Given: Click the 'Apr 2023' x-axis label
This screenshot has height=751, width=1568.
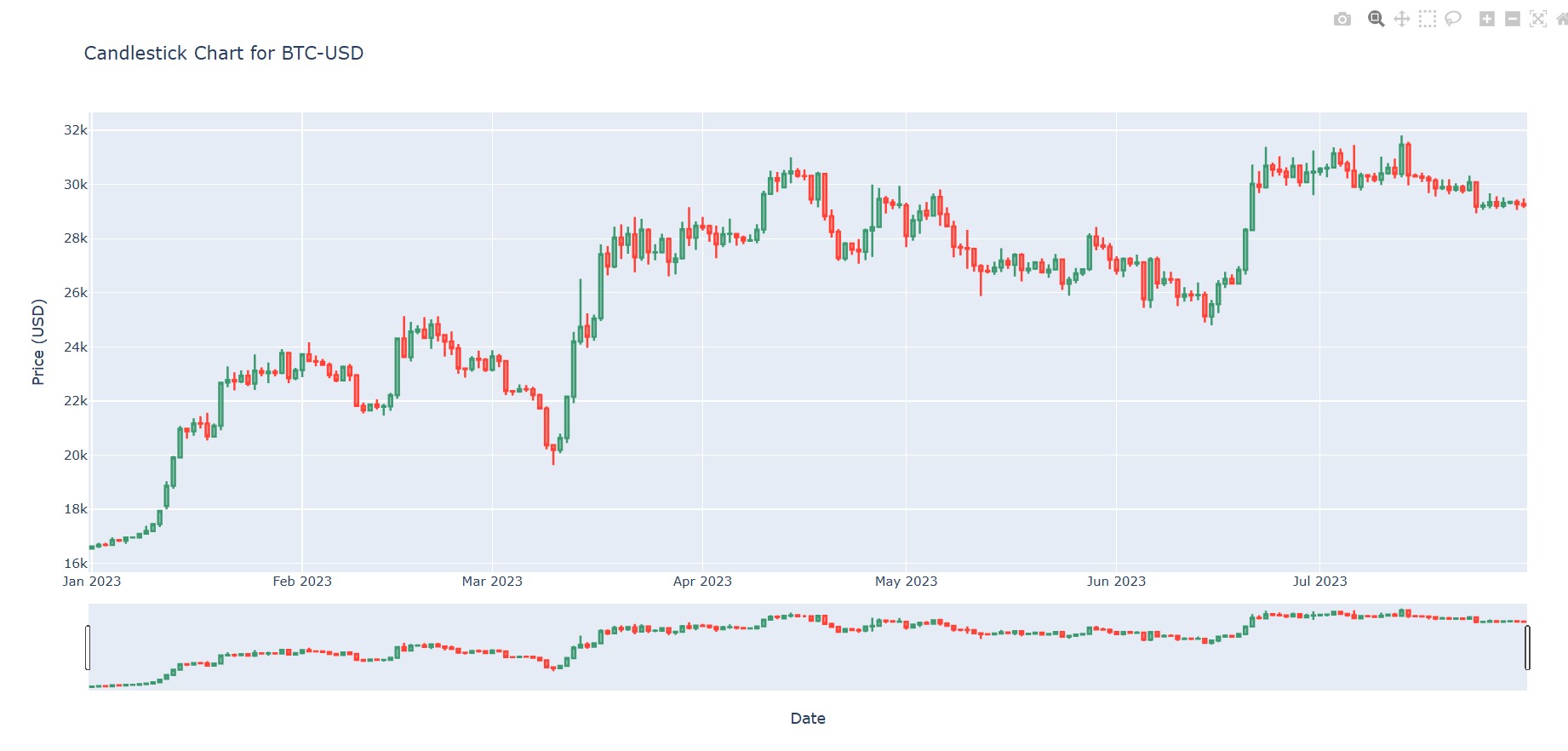Looking at the screenshot, I should coord(702,581).
